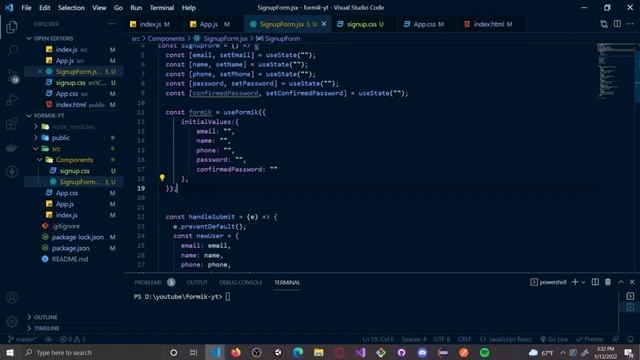This screenshot has height=360, width=640.
Task: Split the terminal panel
Action: click(x=595, y=282)
